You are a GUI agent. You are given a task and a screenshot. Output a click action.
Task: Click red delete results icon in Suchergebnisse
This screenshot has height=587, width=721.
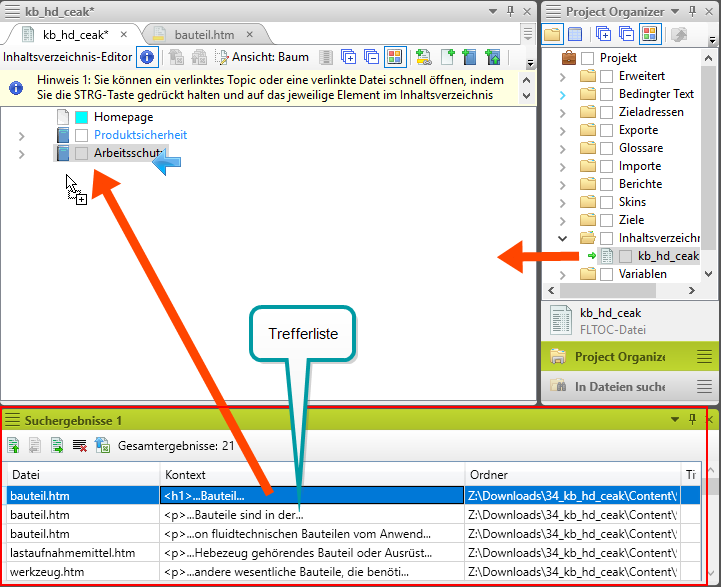[80, 445]
